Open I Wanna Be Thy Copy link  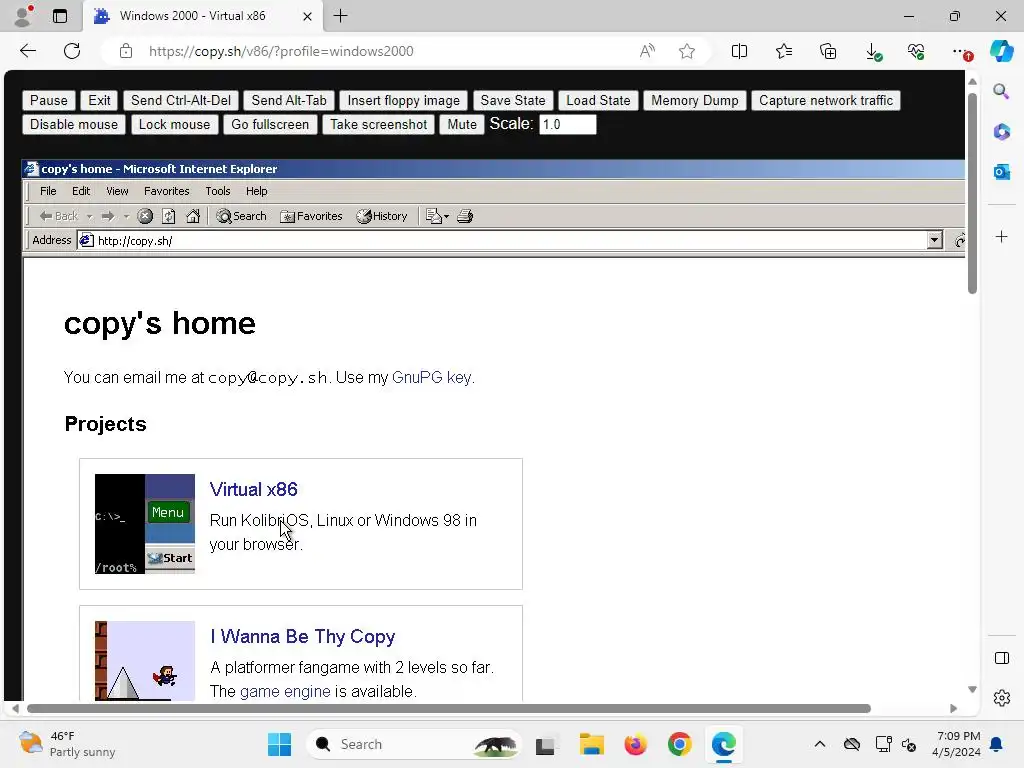[x=302, y=636]
